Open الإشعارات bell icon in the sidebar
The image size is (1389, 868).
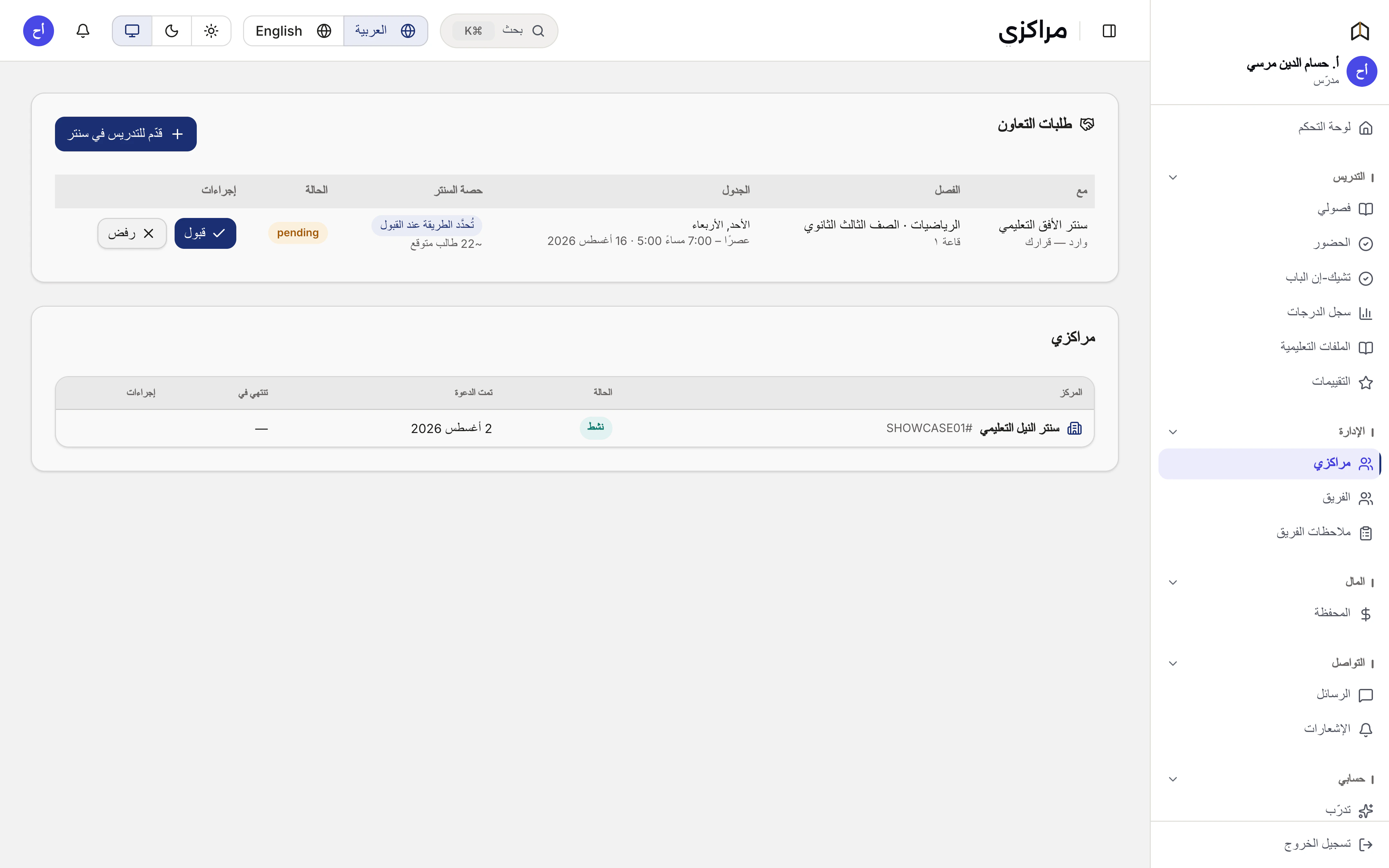tap(1366, 730)
